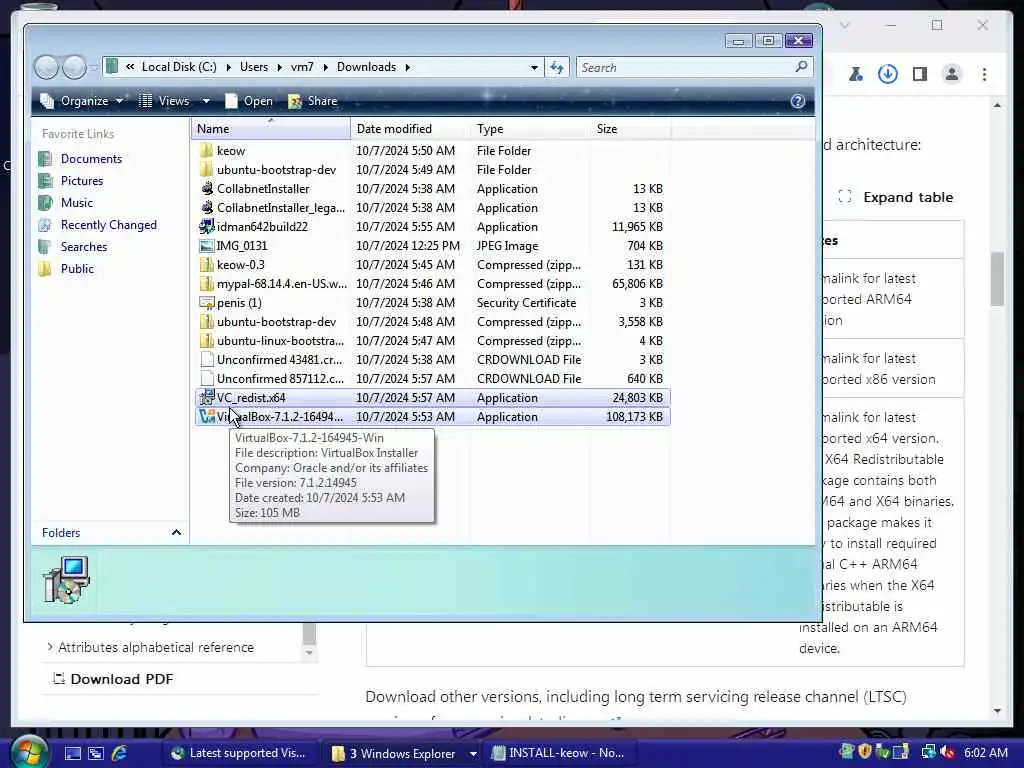This screenshot has height=768, width=1024.
Task: Select the CollabnetInstaller application icon
Action: 206,189
